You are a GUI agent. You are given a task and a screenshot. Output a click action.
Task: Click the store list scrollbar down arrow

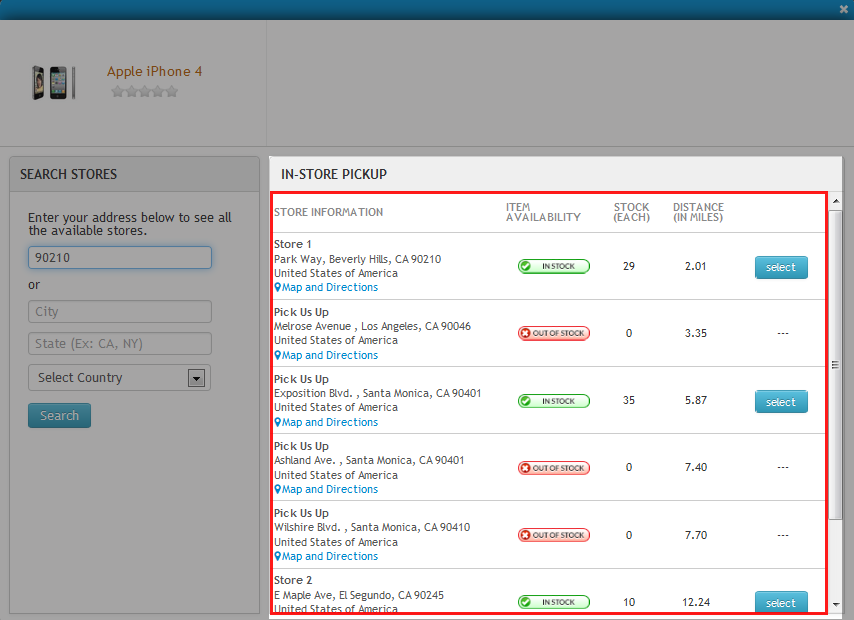[836, 605]
